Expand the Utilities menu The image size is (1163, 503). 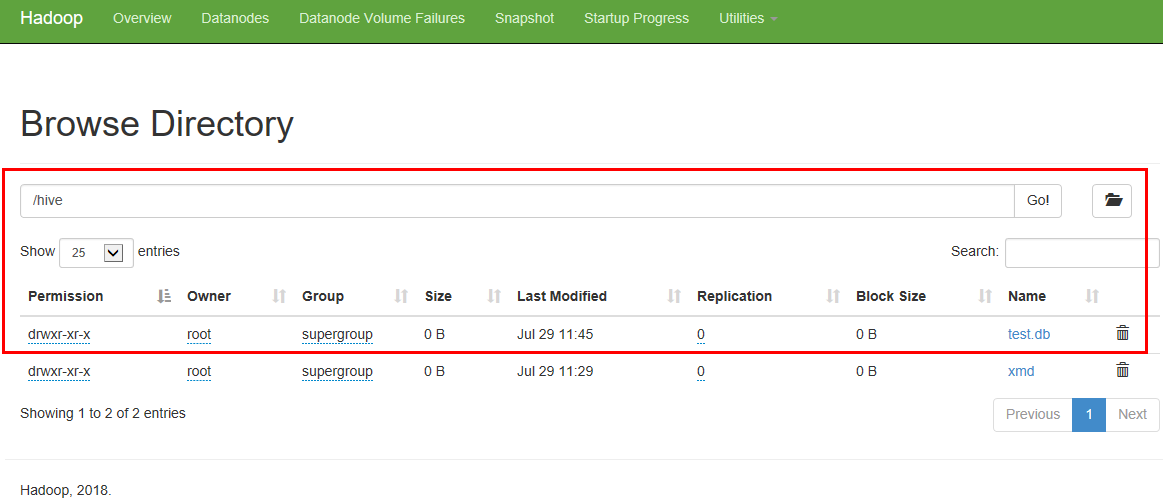(x=748, y=19)
